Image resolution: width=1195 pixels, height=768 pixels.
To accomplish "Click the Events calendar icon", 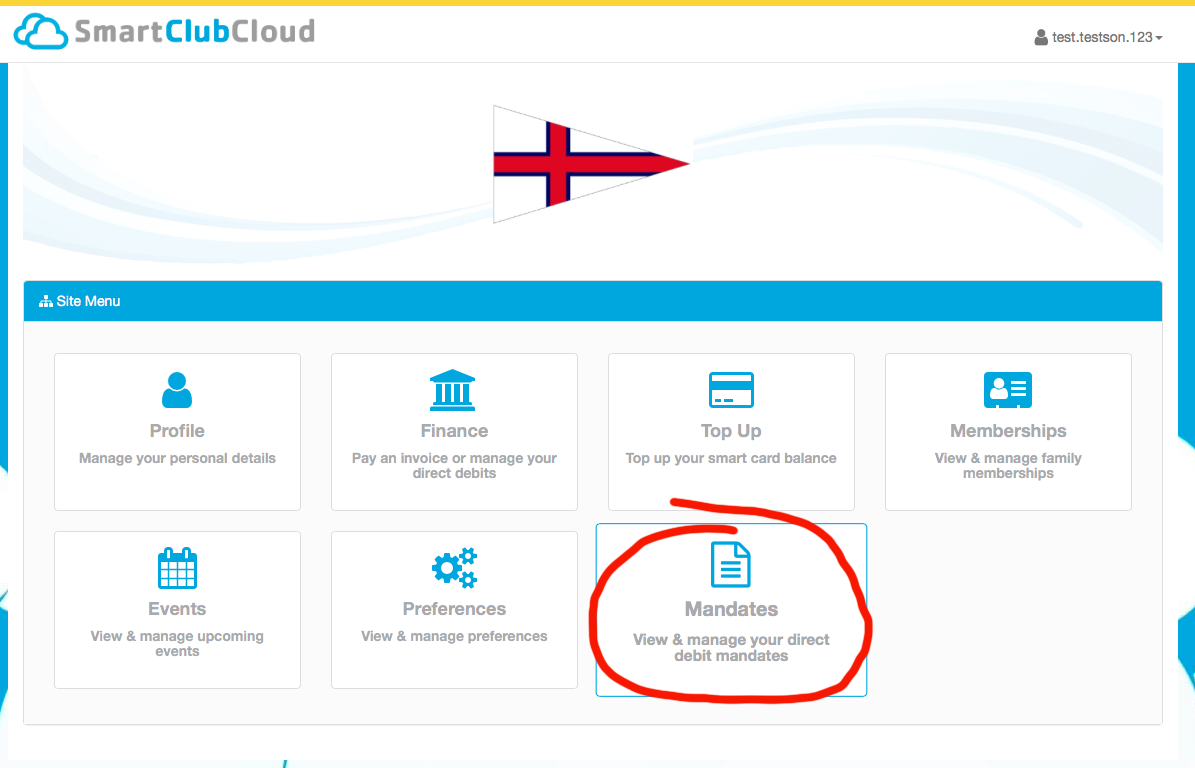I will click(x=177, y=568).
